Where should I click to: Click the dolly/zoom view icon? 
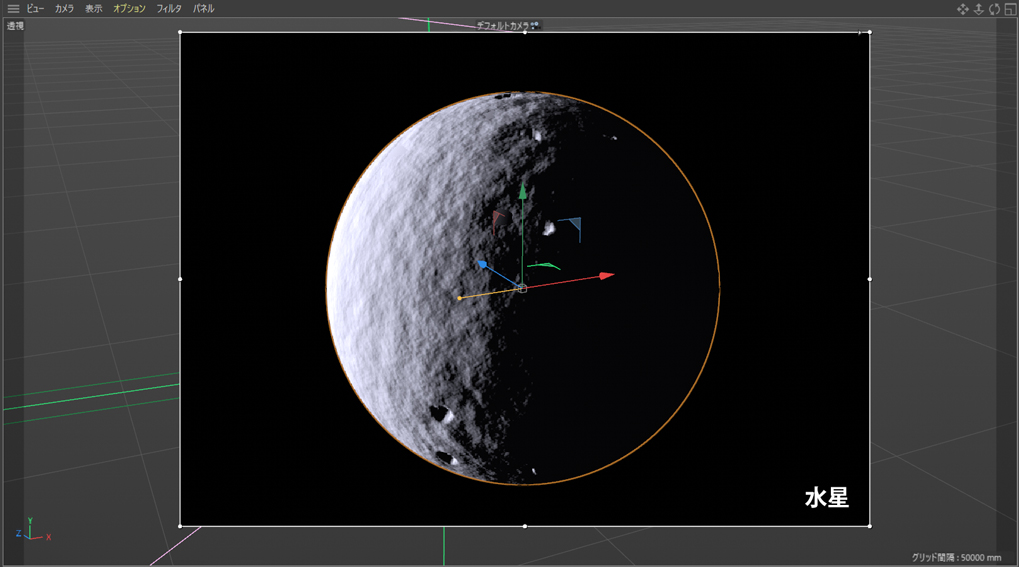click(979, 9)
